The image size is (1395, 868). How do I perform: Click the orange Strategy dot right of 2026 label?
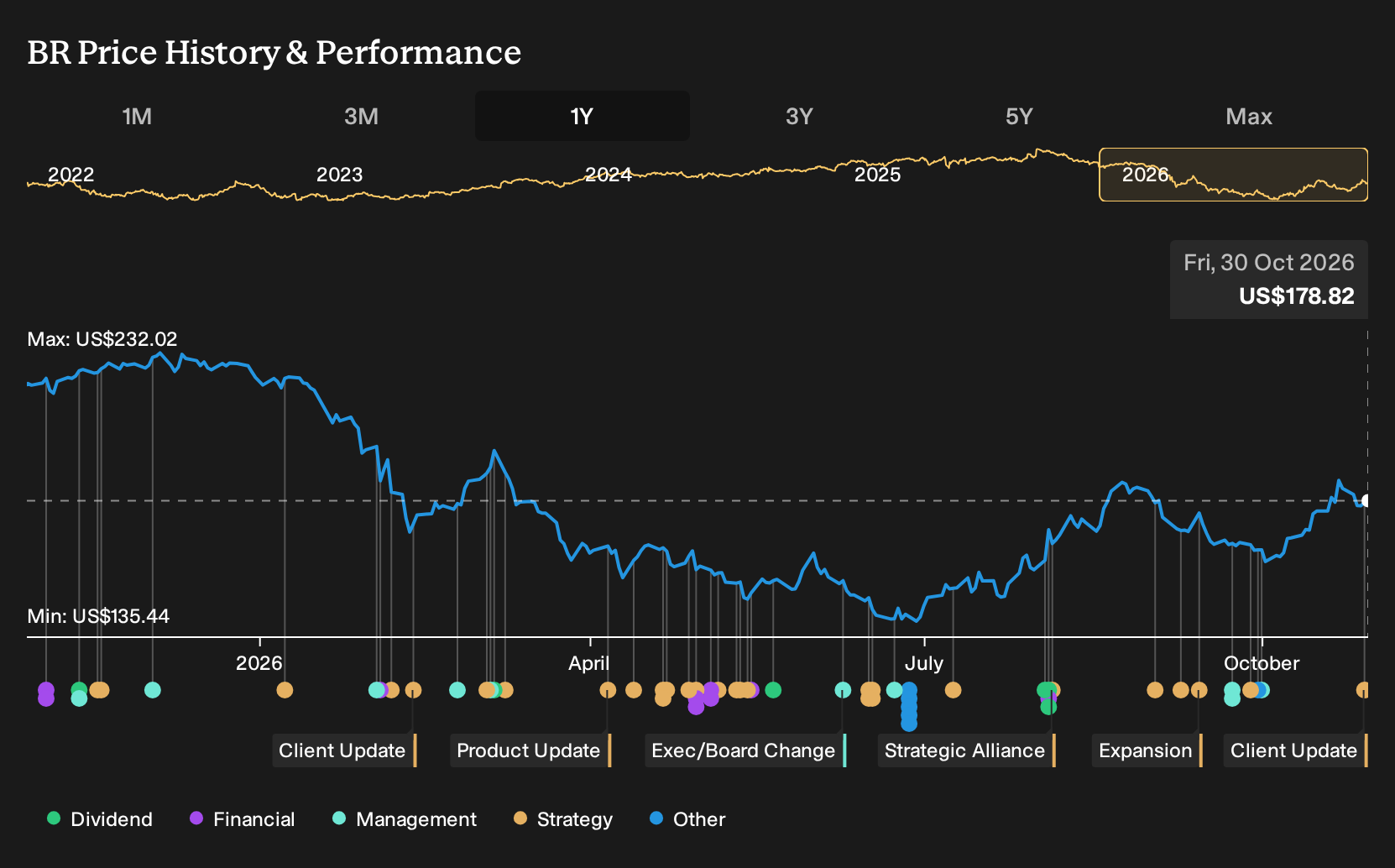pos(285,690)
